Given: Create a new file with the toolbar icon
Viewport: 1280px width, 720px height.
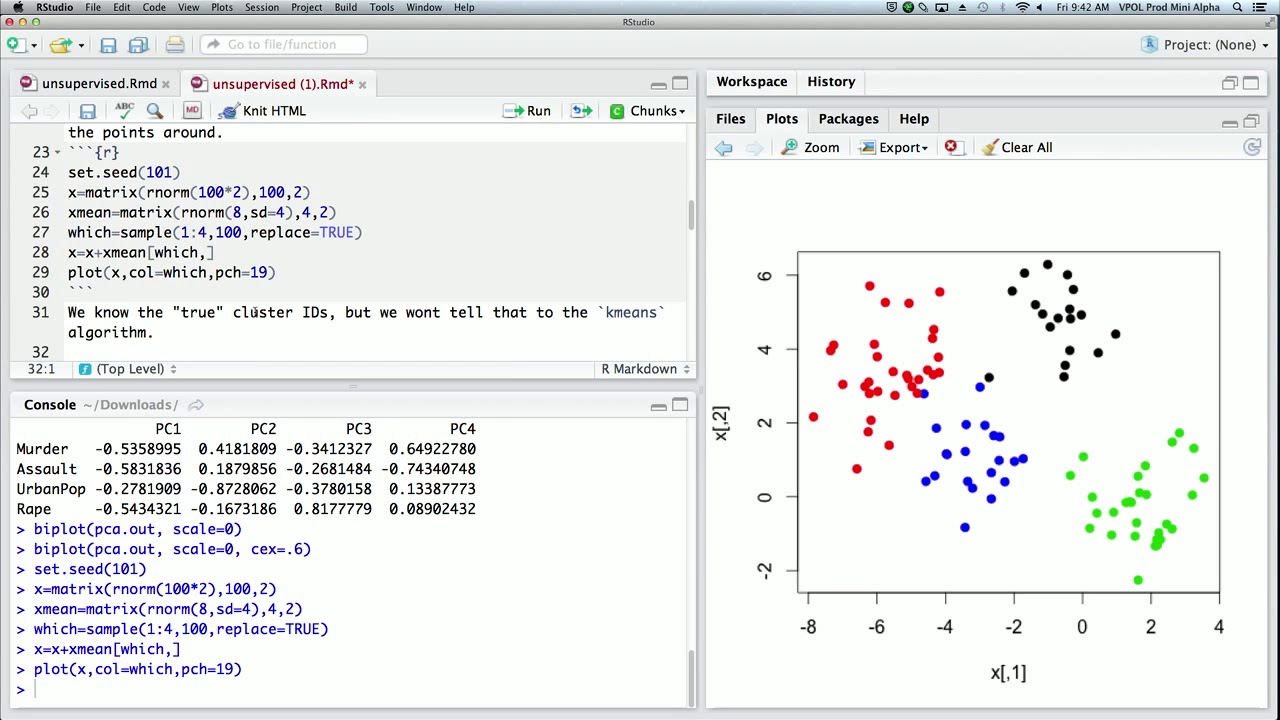Looking at the screenshot, I should point(14,45).
